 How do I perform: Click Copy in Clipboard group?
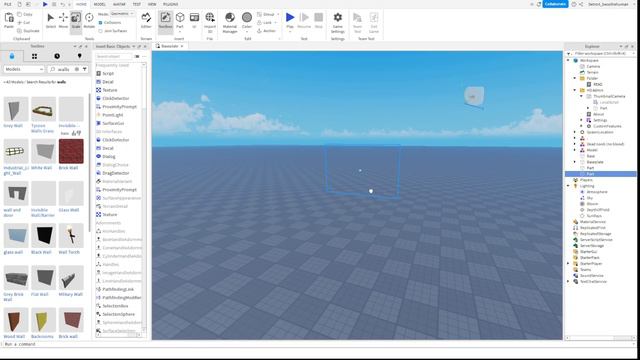click(x=25, y=14)
